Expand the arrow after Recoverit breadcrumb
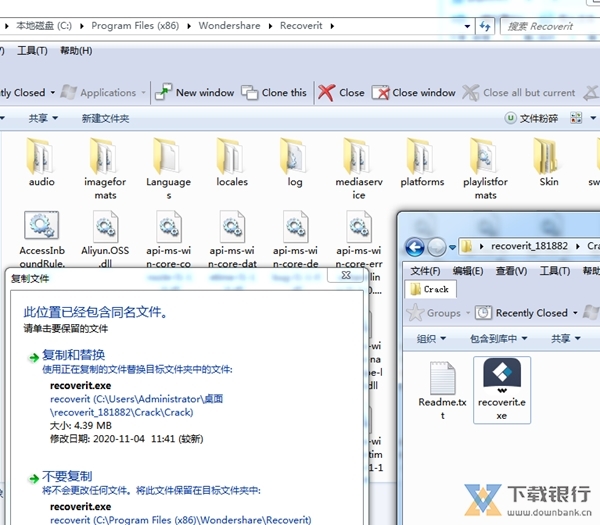600x525 pixels. click(332, 26)
